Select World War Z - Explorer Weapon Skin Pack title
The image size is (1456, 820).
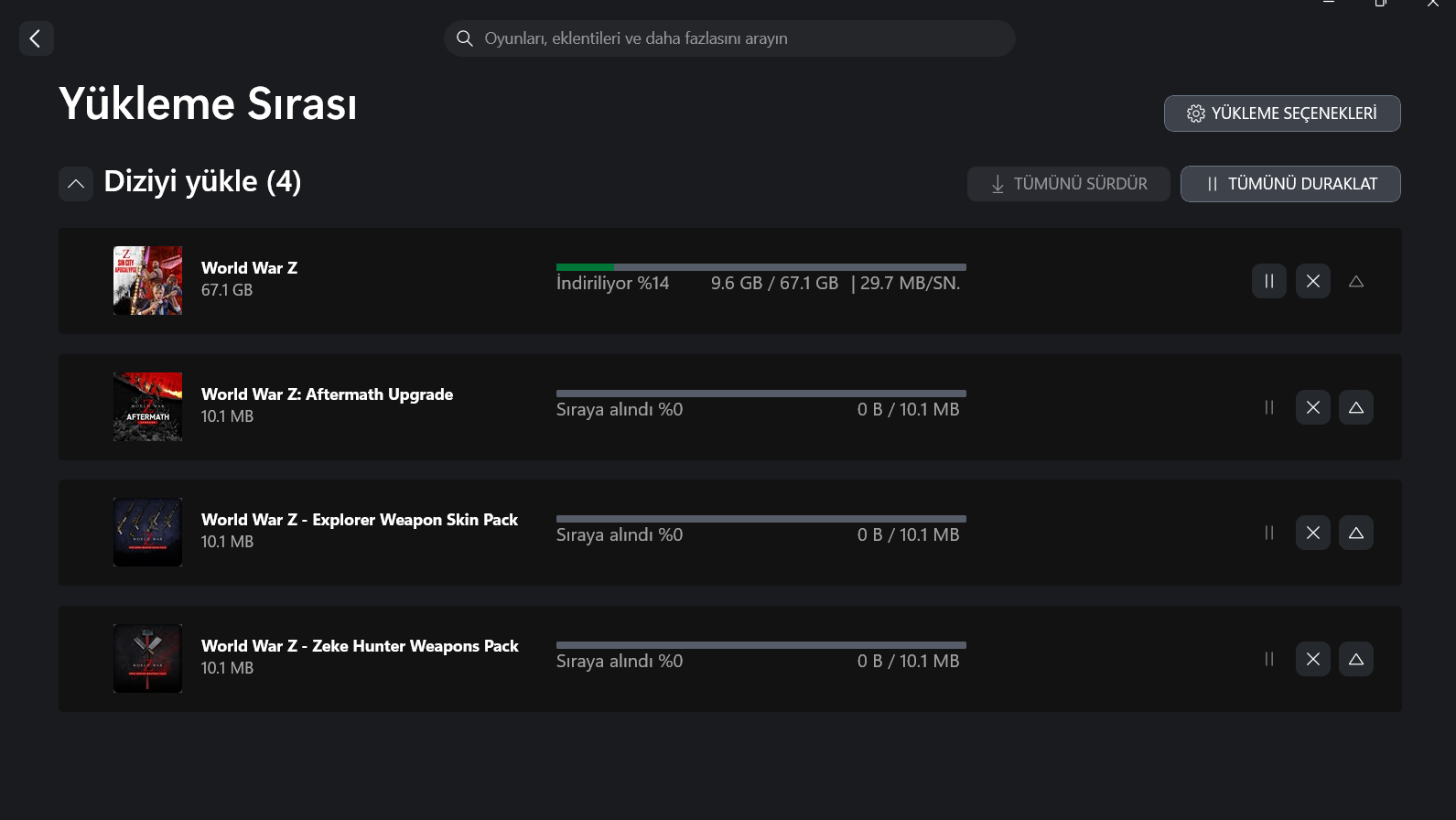[360, 520]
